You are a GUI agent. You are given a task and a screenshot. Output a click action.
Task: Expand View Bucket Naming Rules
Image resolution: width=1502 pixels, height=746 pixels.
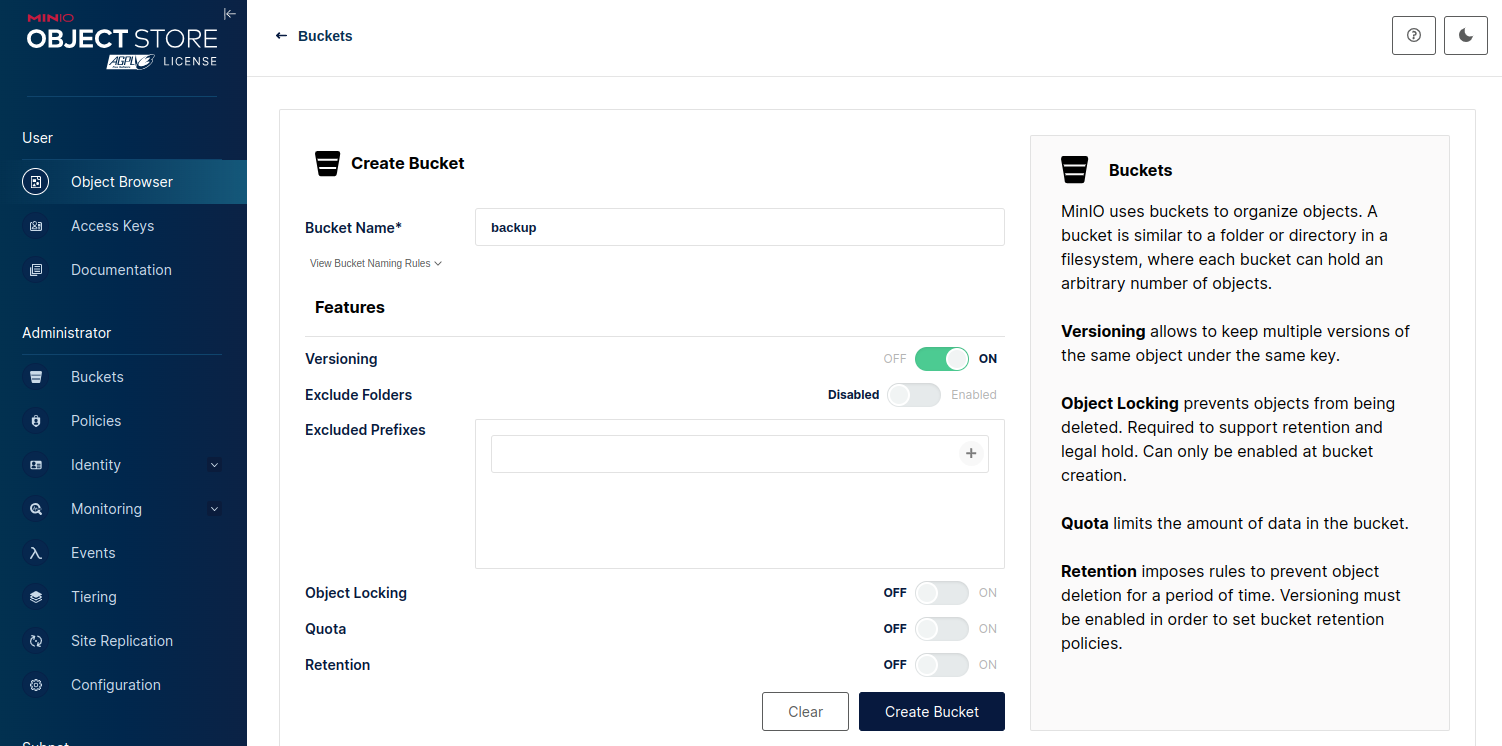point(376,264)
